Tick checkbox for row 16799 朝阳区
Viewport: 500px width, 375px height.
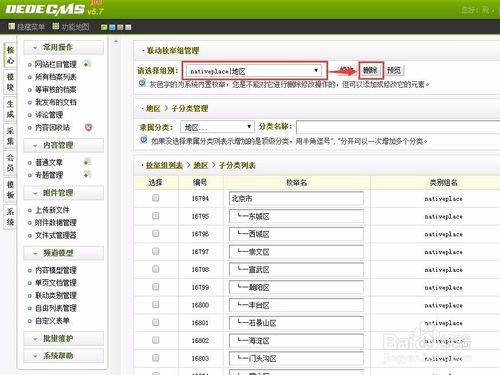tap(155, 287)
